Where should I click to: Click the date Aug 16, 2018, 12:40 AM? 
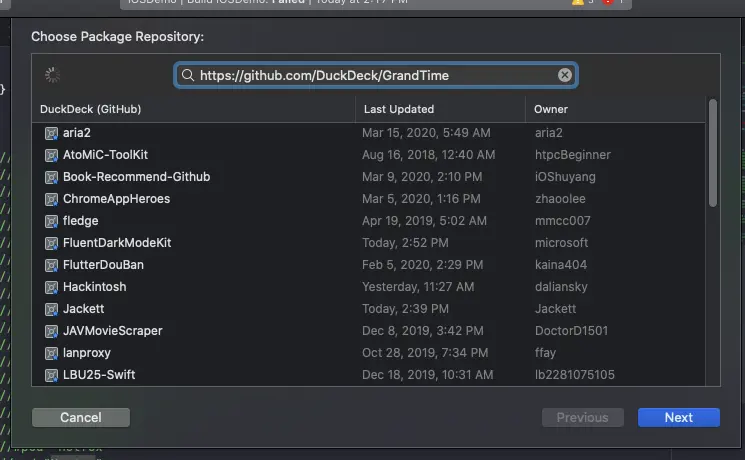pos(429,154)
